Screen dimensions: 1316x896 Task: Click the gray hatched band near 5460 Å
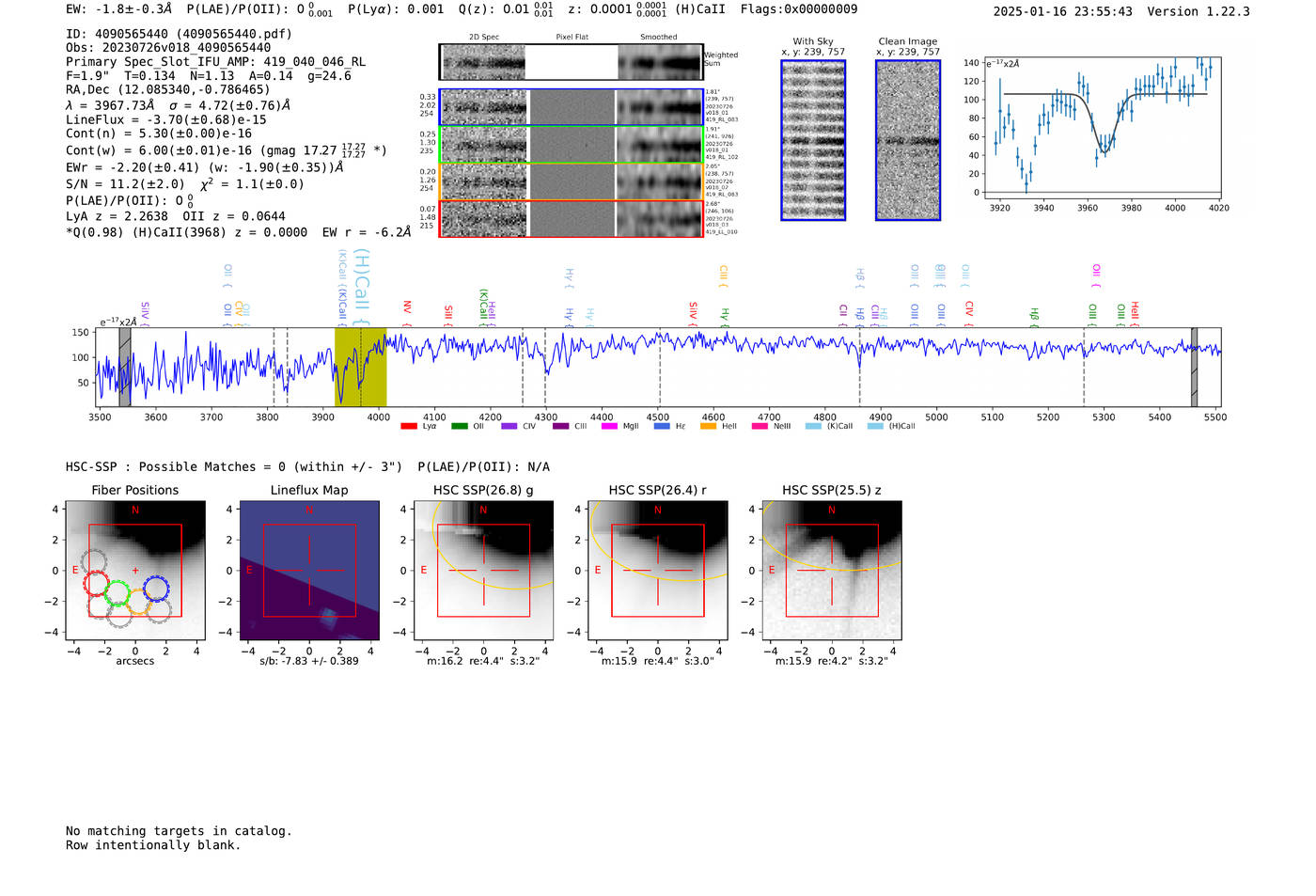(1194, 367)
